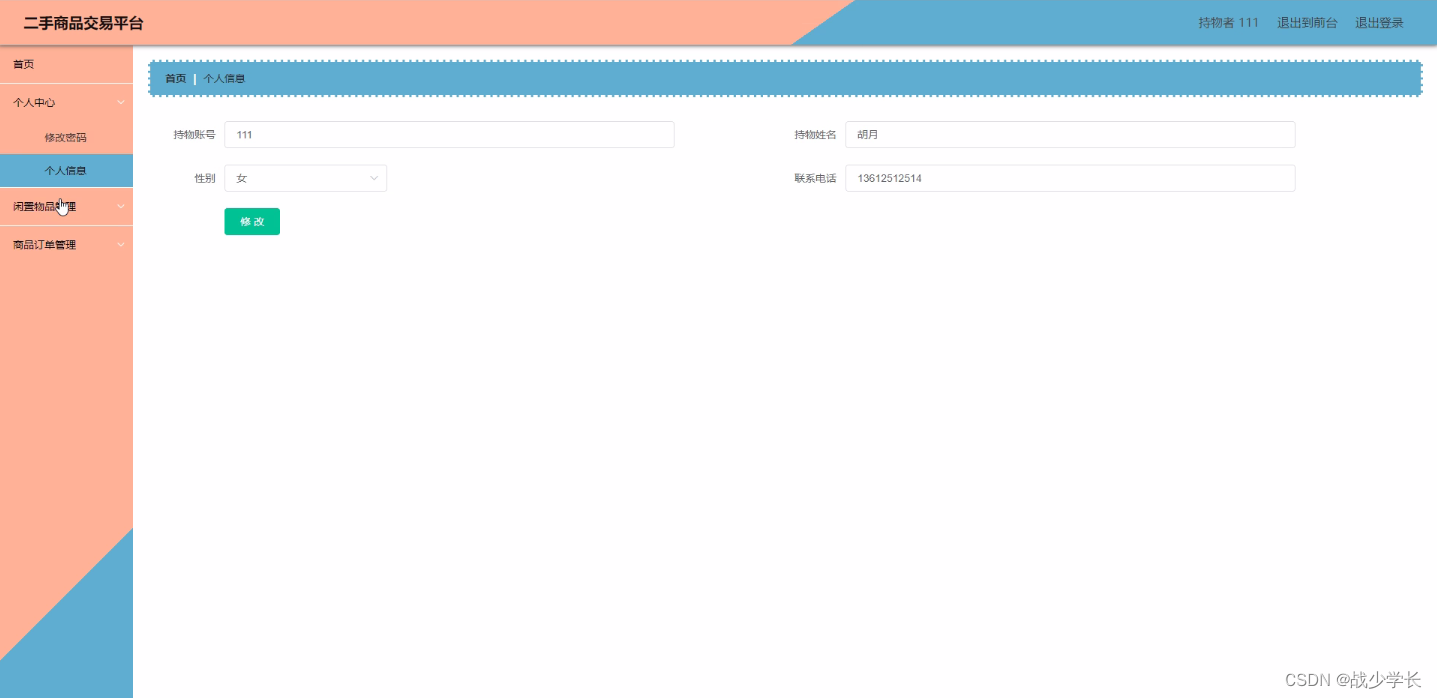This screenshot has height=698, width=1437.
Task: Click the 持物账号 field label
Action: click(x=194, y=134)
